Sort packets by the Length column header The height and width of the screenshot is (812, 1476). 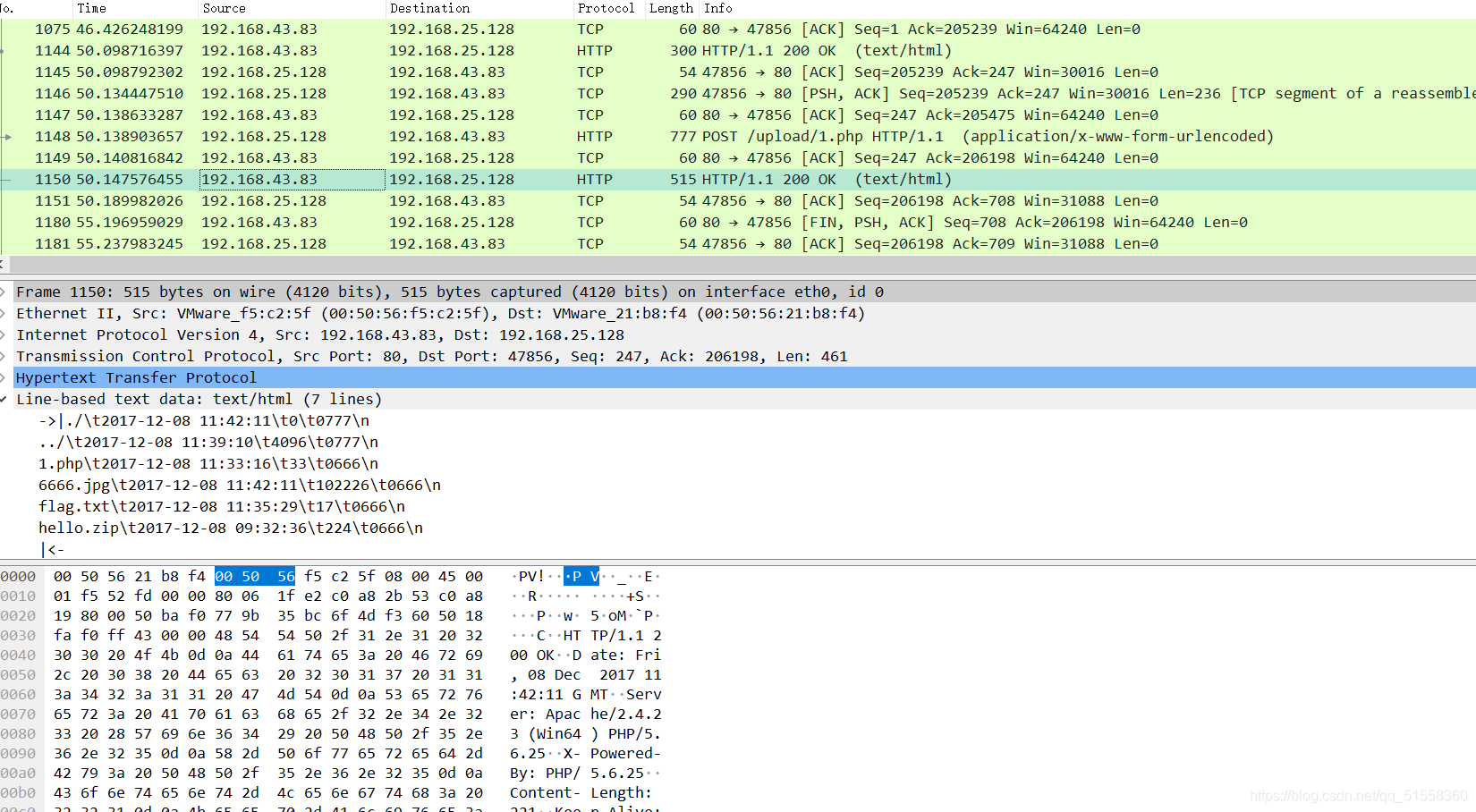point(671,8)
